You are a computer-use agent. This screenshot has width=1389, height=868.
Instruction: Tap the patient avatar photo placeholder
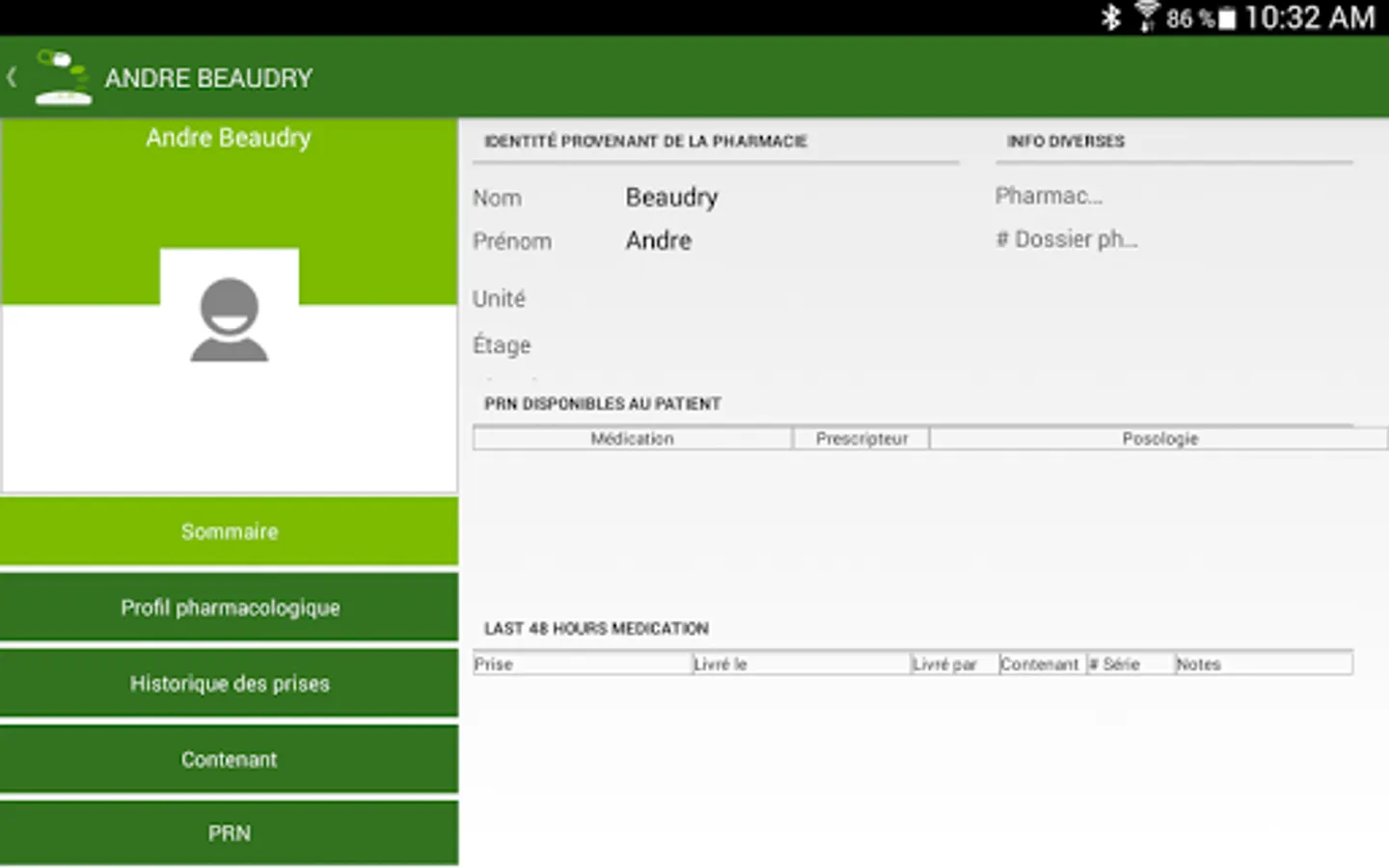point(230,319)
